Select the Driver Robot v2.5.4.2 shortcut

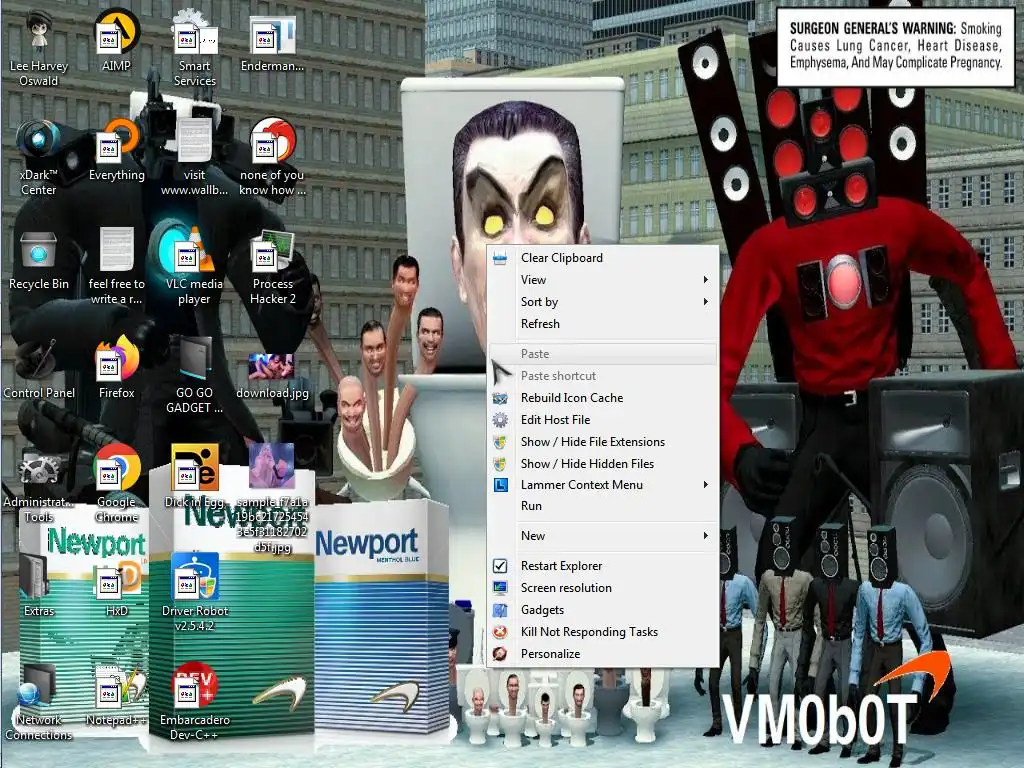pyautogui.click(x=195, y=594)
